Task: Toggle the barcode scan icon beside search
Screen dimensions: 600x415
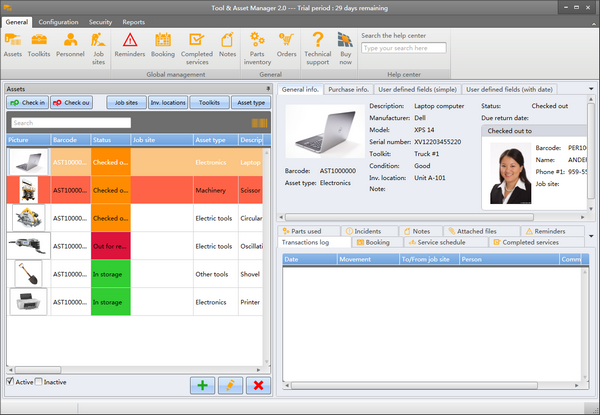Action: 260,123
